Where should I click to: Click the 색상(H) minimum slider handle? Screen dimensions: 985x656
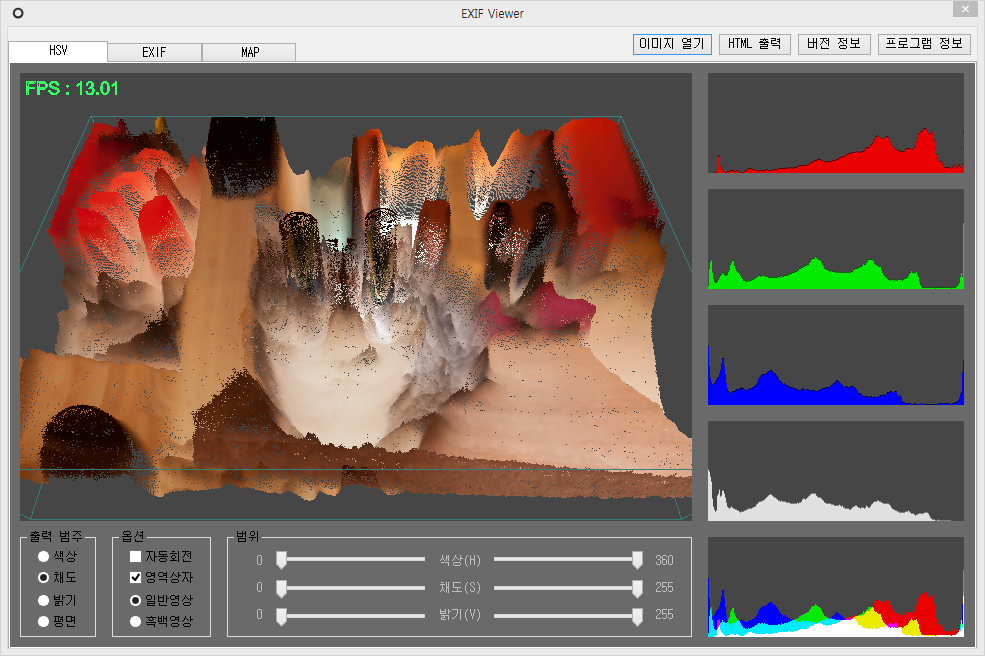click(x=282, y=560)
